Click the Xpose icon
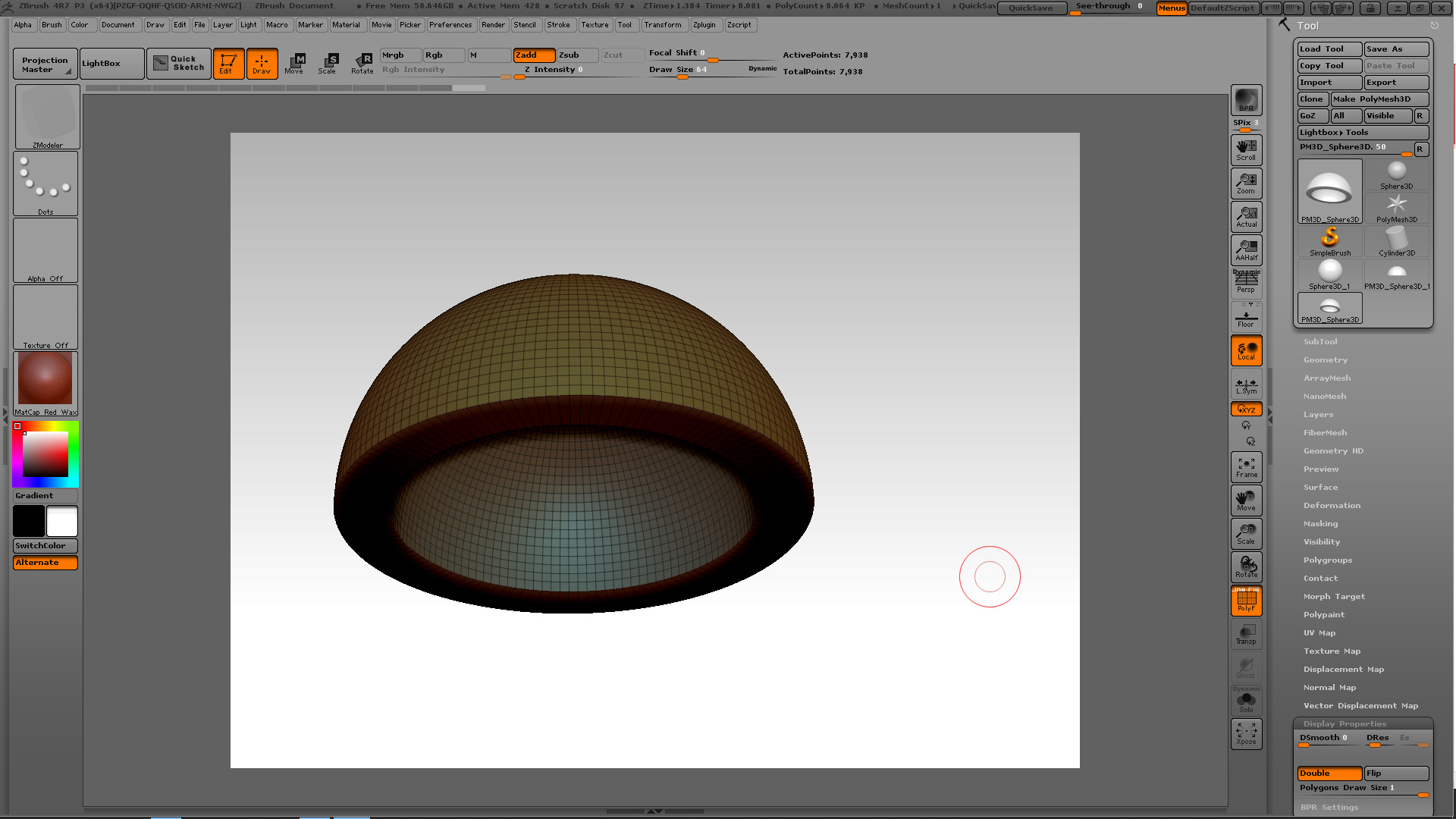 (1246, 733)
